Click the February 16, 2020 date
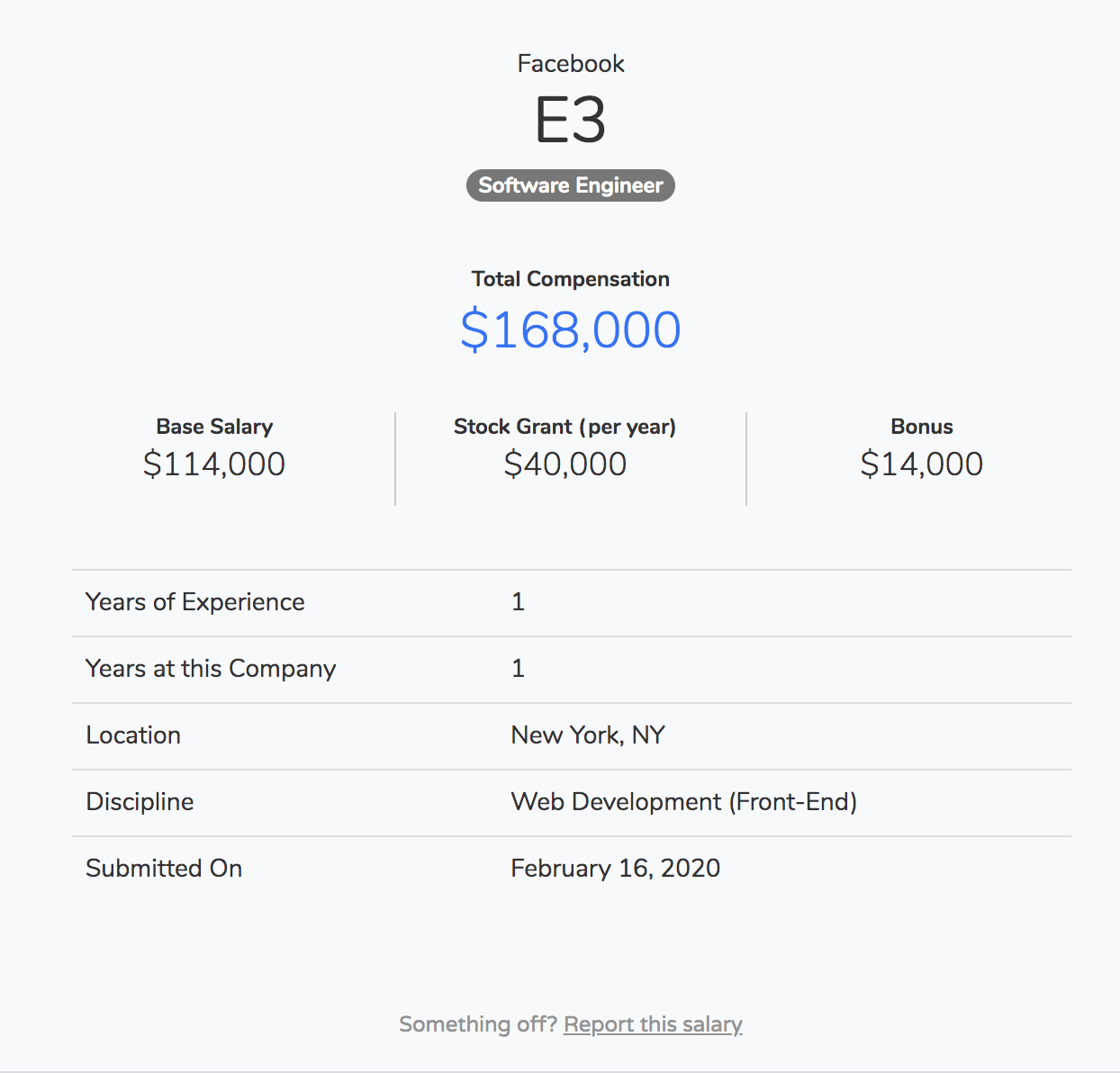 tap(615, 869)
